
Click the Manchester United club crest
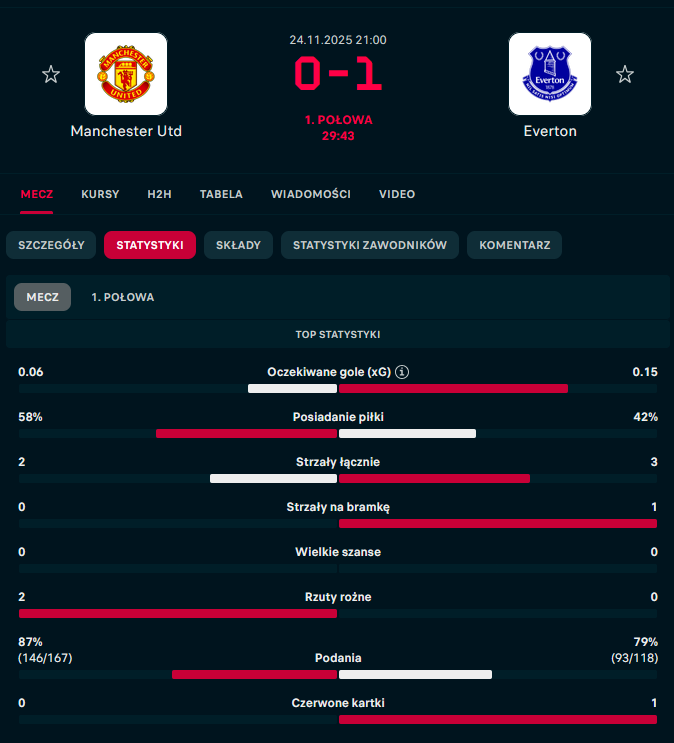pyautogui.click(x=126, y=74)
